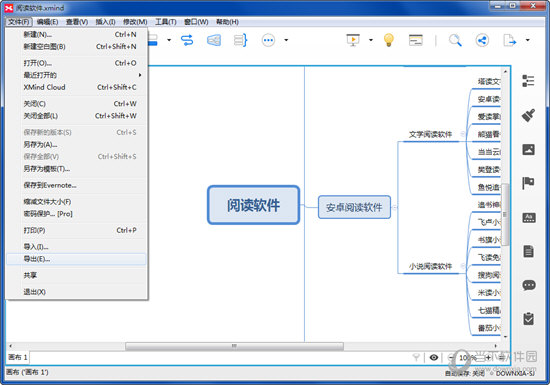Collapse the 安卓阅读软件 topic
This screenshot has width=550, height=385.
tap(395, 207)
